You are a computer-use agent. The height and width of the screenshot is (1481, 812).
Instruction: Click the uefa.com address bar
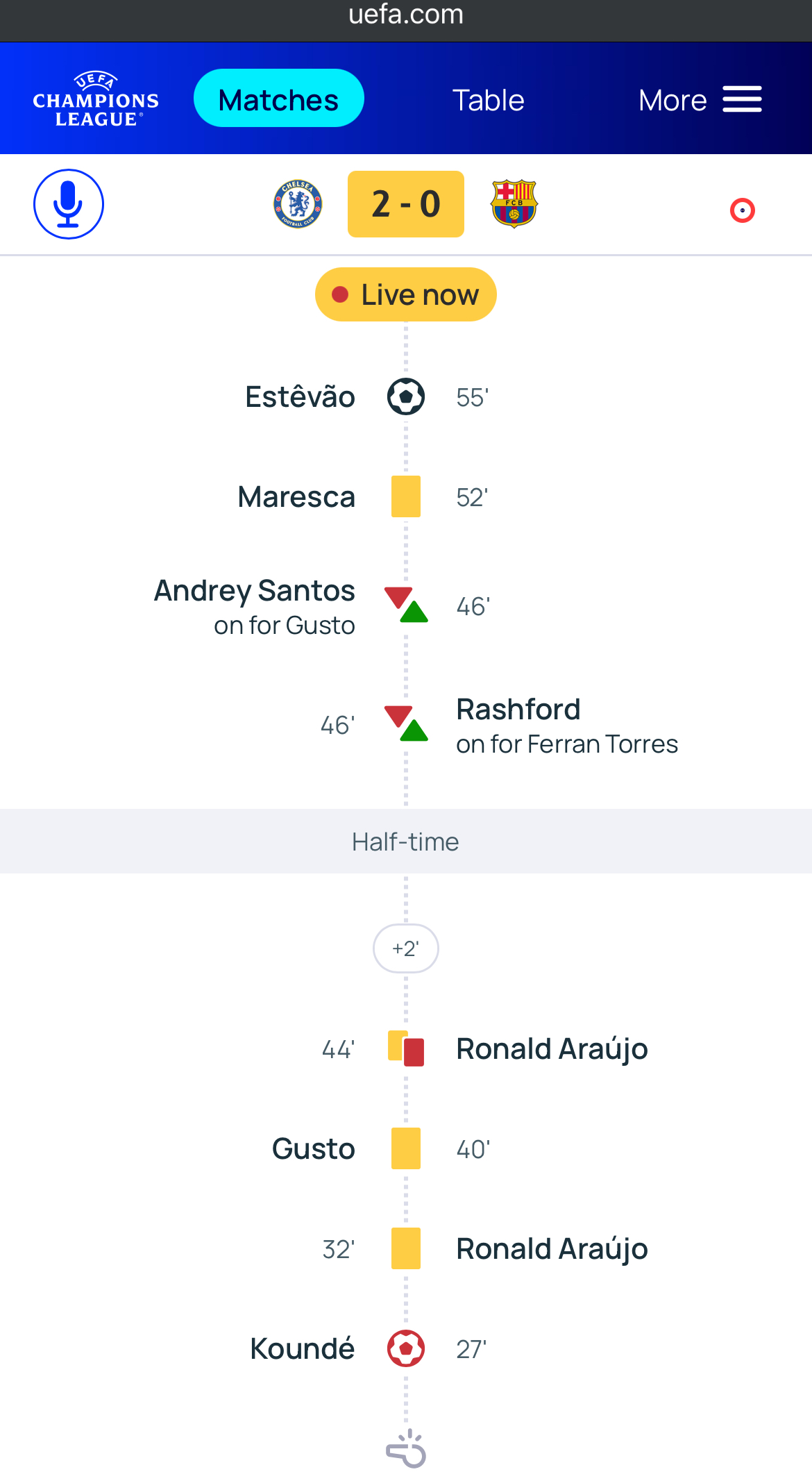pyautogui.click(x=406, y=15)
